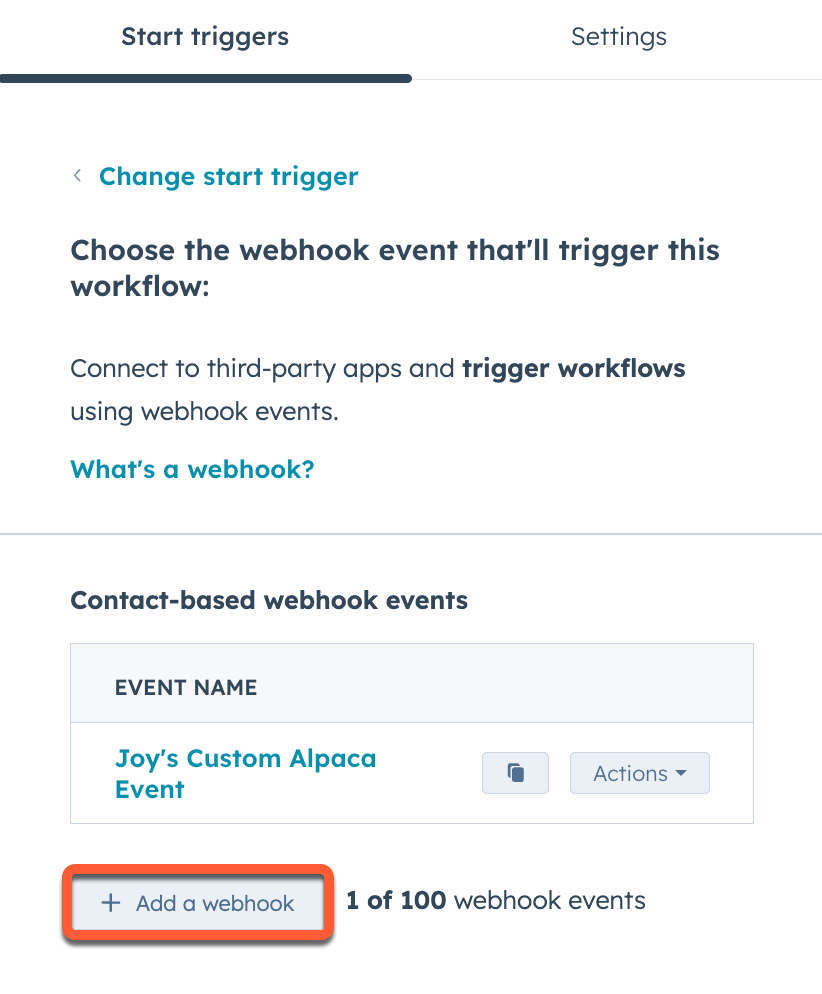Image resolution: width=822 pixels, height=994 pixels.
Task: Open the What's a webhook? link
Action: pyautogui.click(x=191, y=469)
